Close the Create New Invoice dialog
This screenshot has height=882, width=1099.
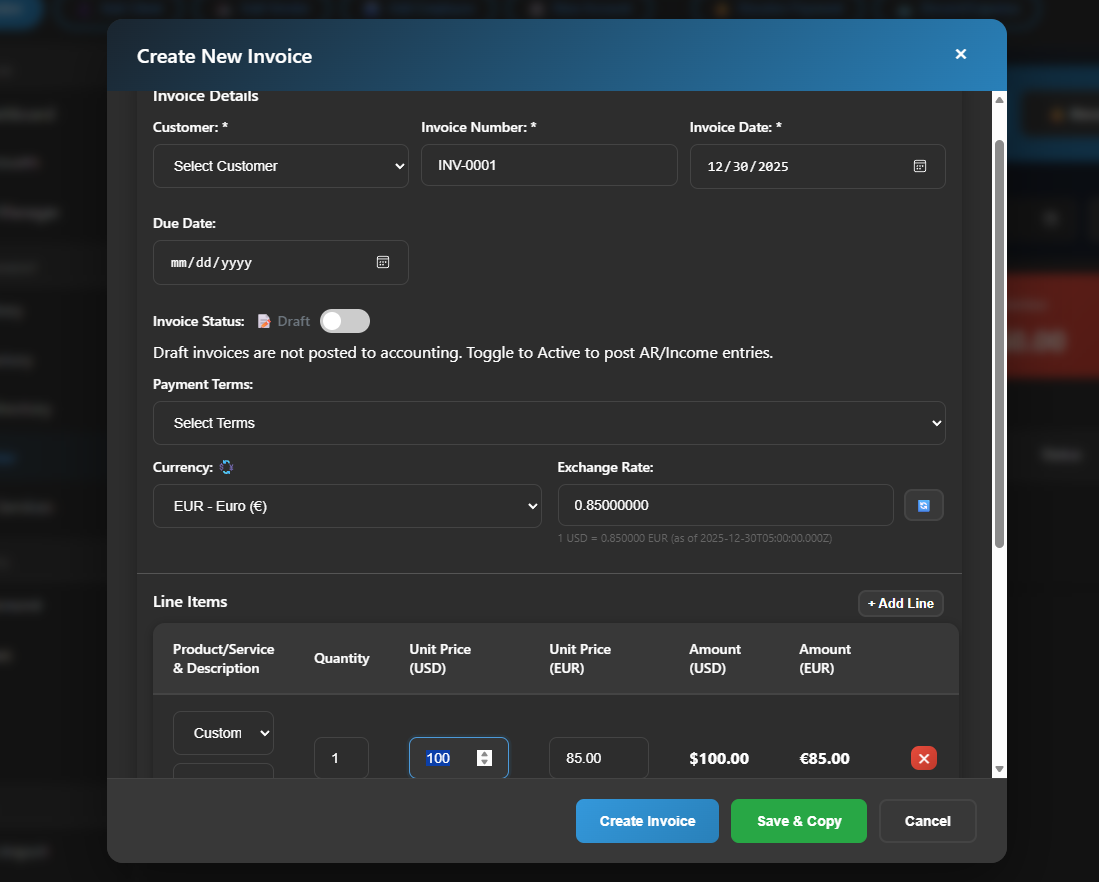(x=960, y=54)
